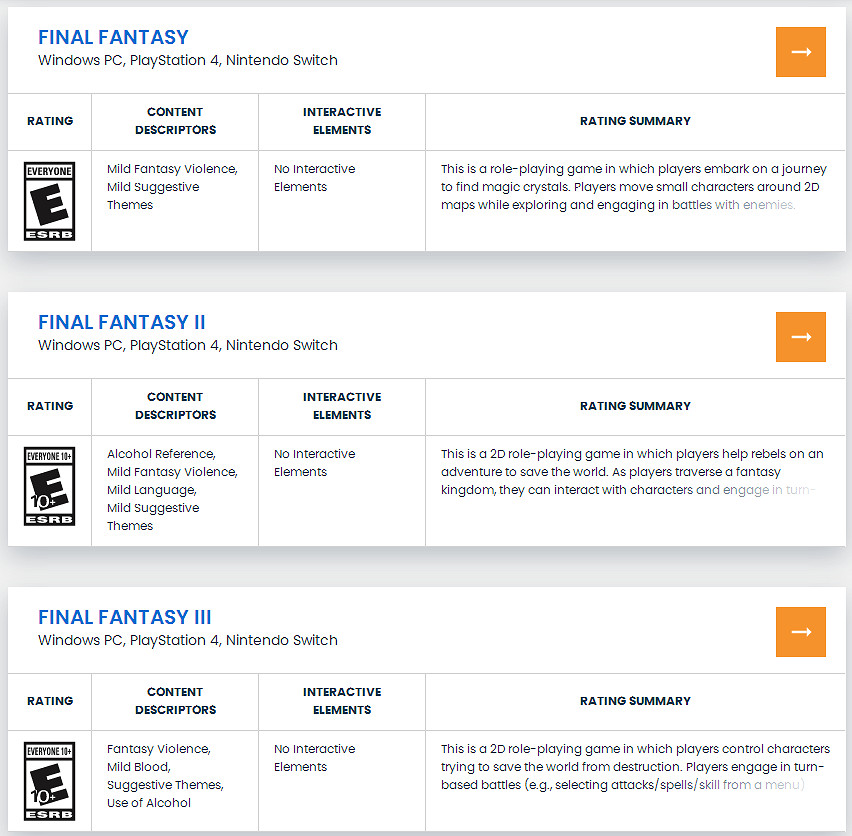Click the platforms text under Final Fantasy II
The height and width of the screenshot is (836, 852).
click(188, 345)
